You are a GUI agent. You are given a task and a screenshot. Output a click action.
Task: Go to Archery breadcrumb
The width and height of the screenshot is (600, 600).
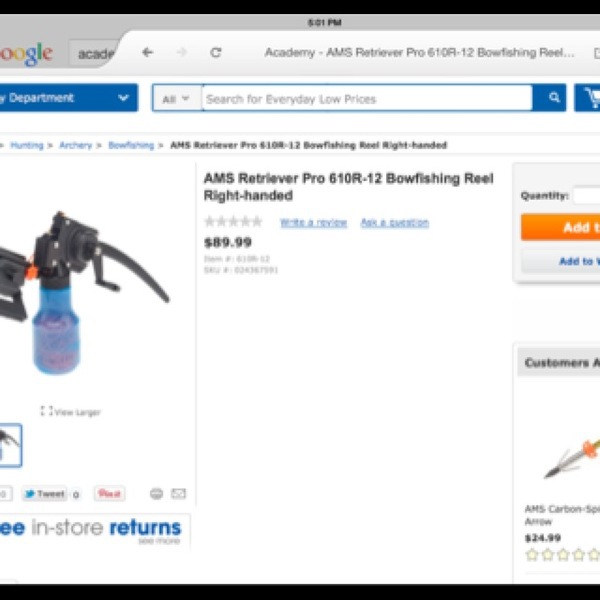coord(76,145)
